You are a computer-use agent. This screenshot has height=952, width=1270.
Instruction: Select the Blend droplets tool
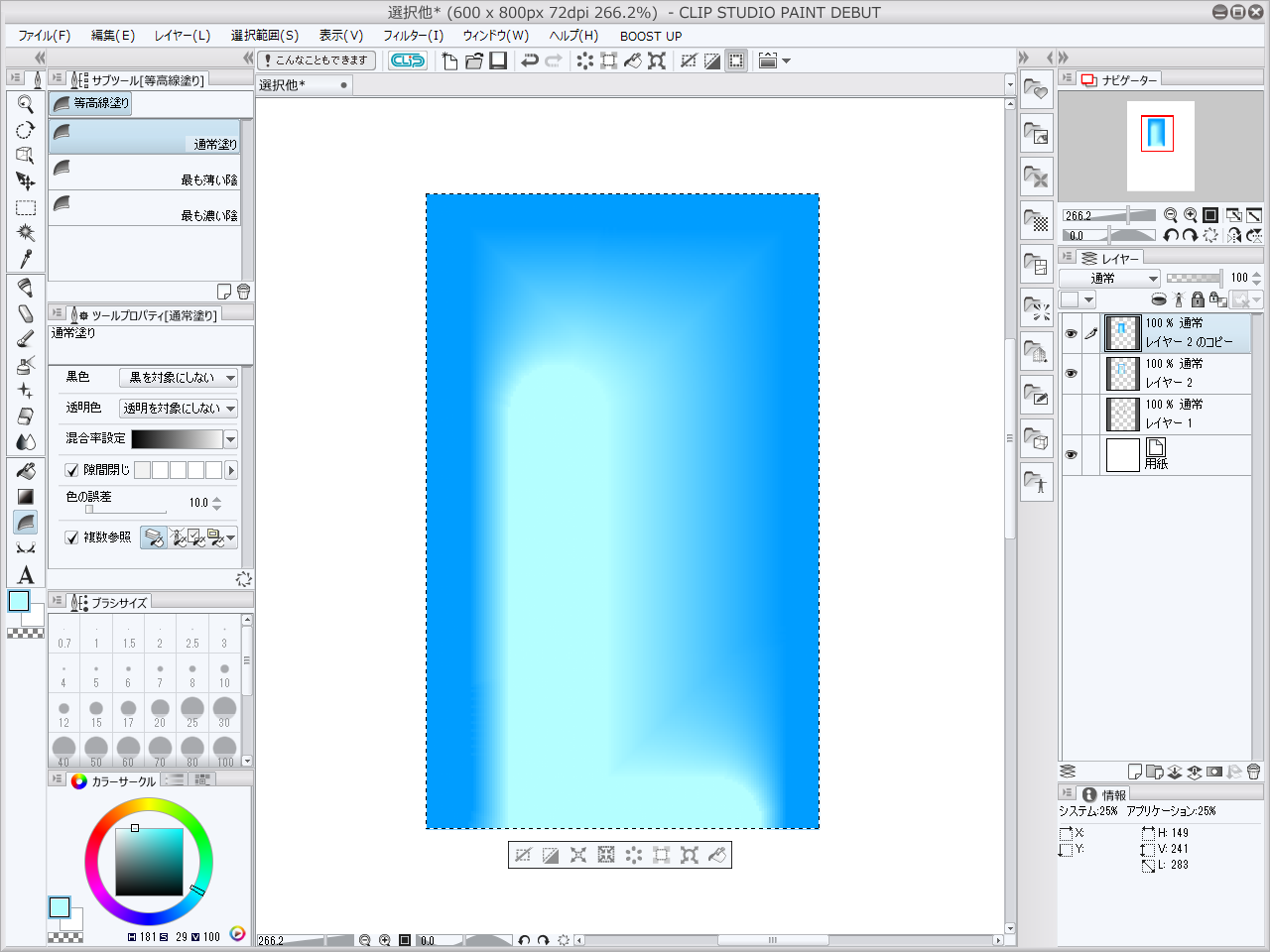point(26,442)
